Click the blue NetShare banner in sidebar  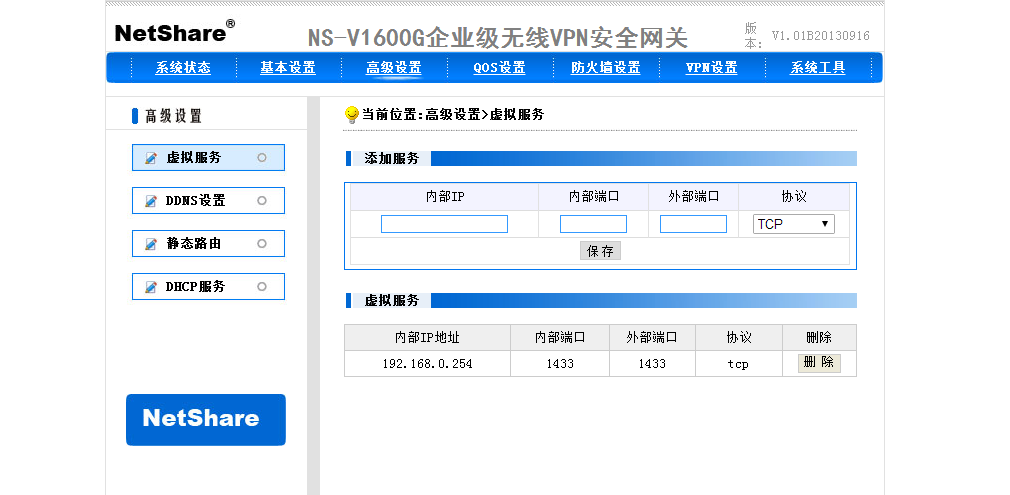click(x=205, y=420)
